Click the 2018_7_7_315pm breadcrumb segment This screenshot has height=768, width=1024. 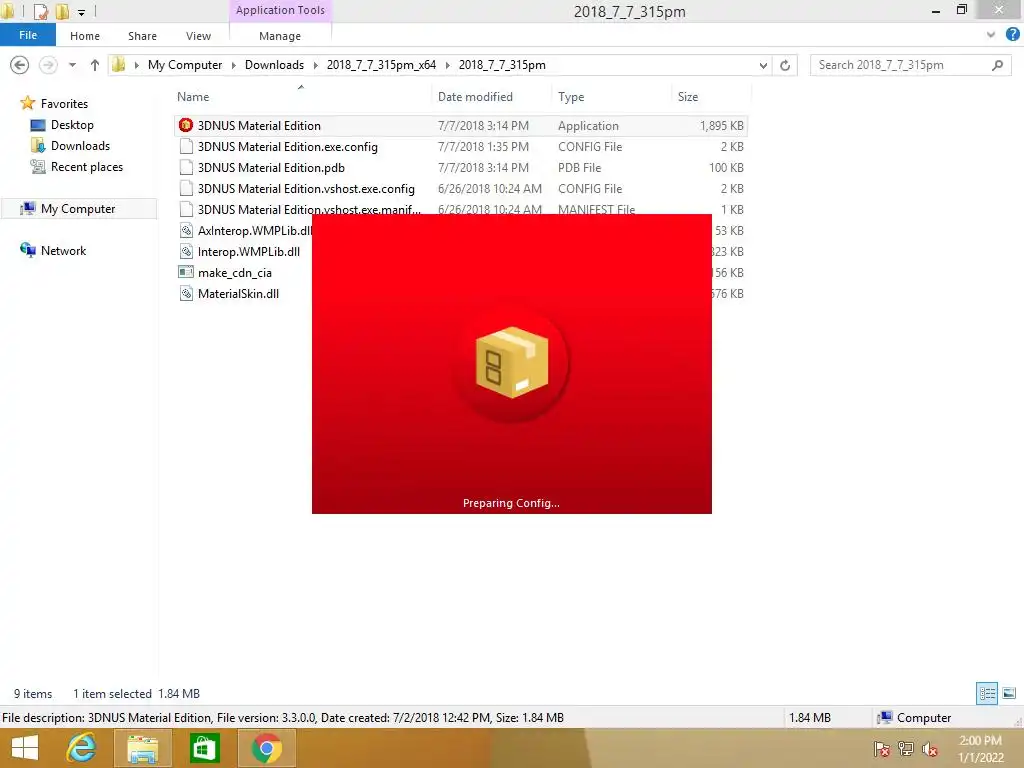coord(502,65)
